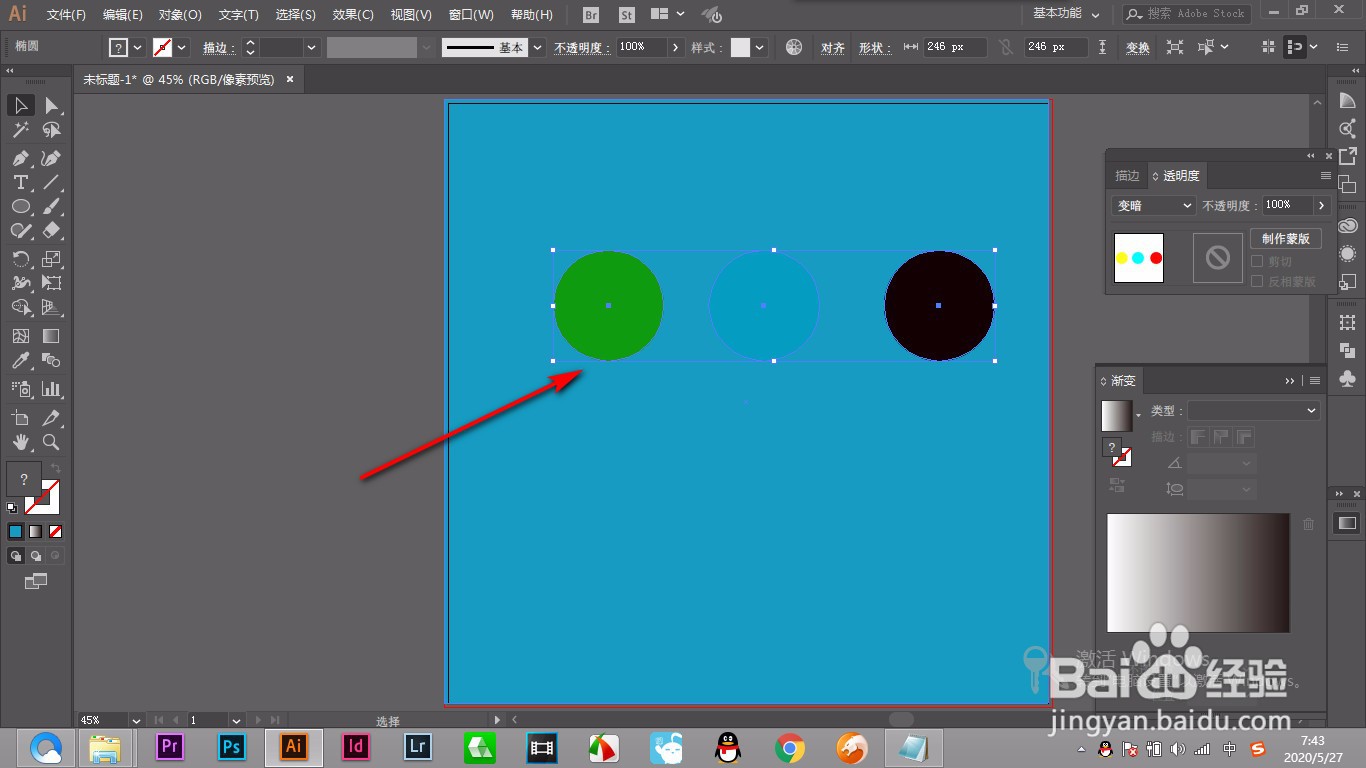Select the Column Graph tool
This screenshot has width=1366, height=768.
click(51, 389)
